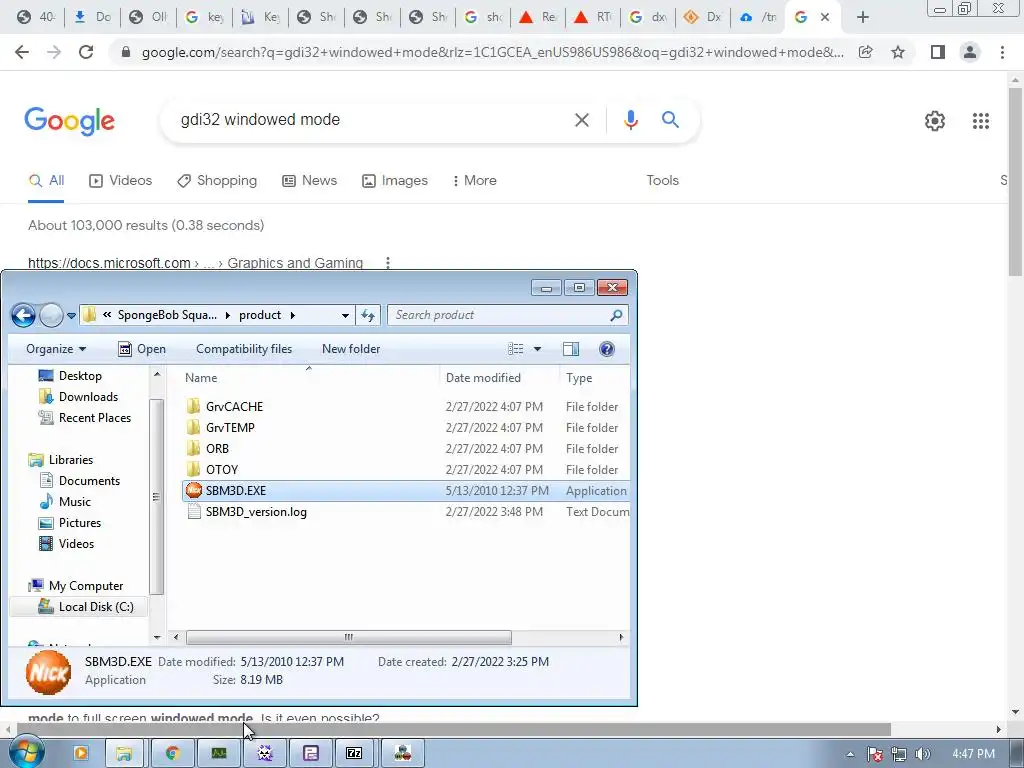Image resolution: width=1024 pixels, height=768 pixels.
Task: Click the Explorer horizontal scrollbar thumb
Action: pos(349,637)
